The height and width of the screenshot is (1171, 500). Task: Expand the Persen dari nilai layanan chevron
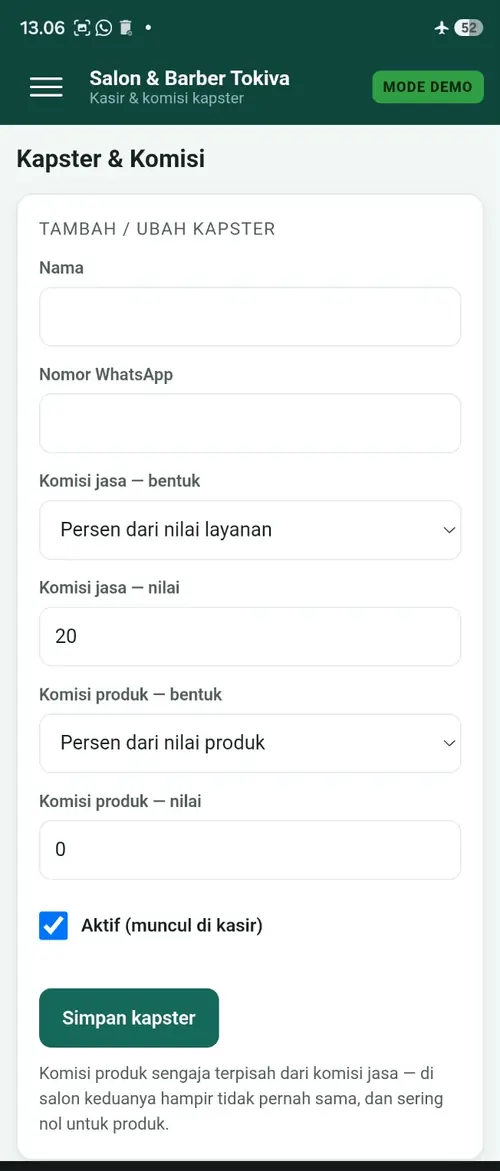click(449, 530)
